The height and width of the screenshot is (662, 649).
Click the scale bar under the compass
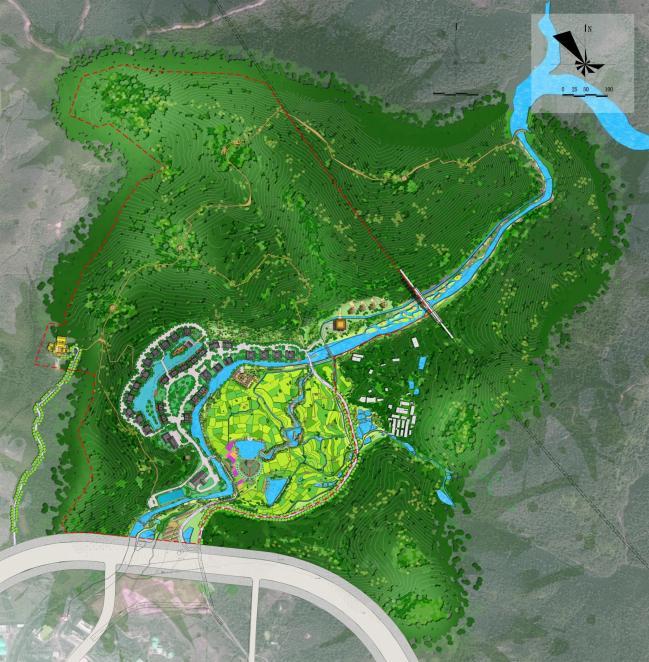pos(585,95)
